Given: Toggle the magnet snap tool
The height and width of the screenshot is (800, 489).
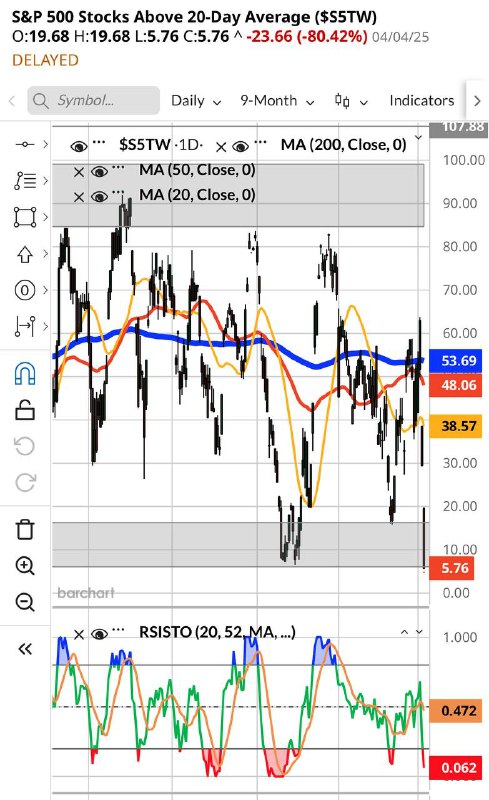Looking at the screenshot, I should [x=25, y=373].
